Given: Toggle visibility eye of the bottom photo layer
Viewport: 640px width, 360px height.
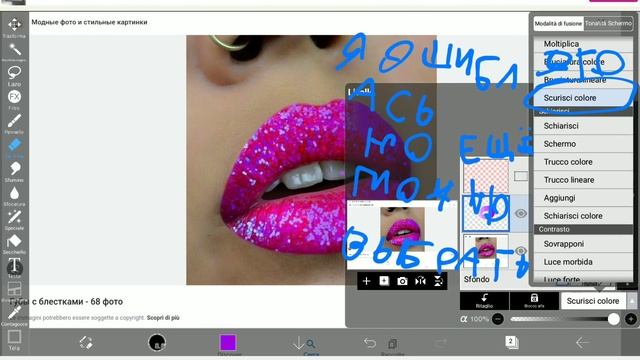Looking at the screenshot, I should pyautogui.click(x=520, y=250).
